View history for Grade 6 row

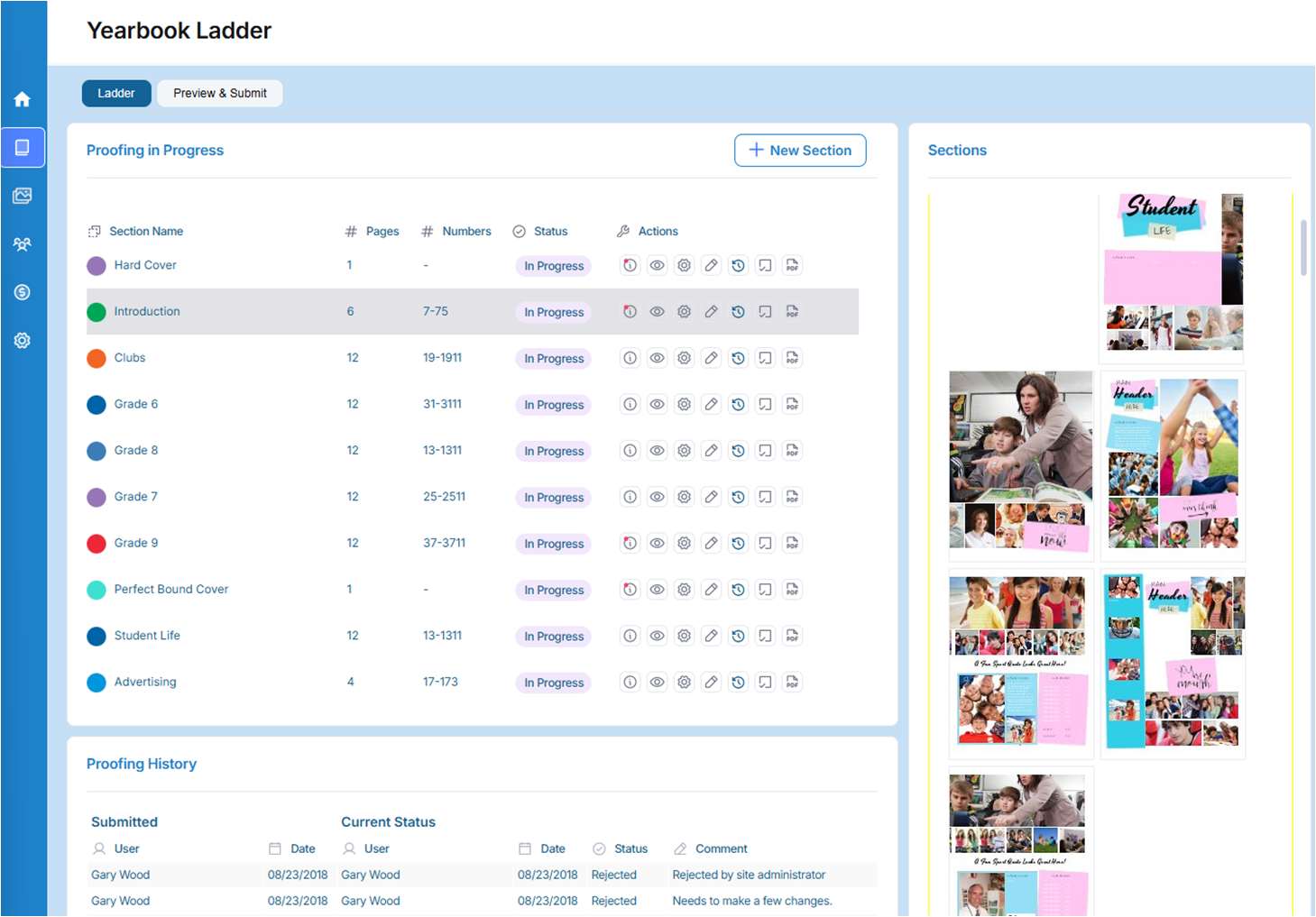[738, 404]
